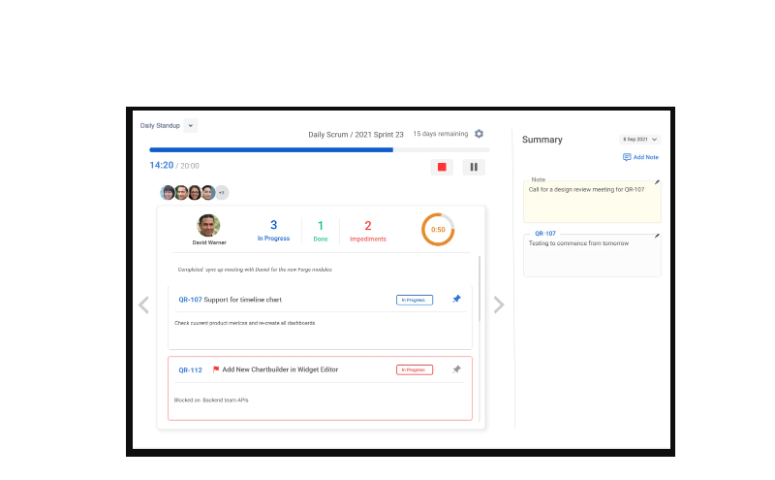This screenshot has width=775, height=480.
Task: Toggle the gray pin on QR-112 card
Action: [457, 369]
